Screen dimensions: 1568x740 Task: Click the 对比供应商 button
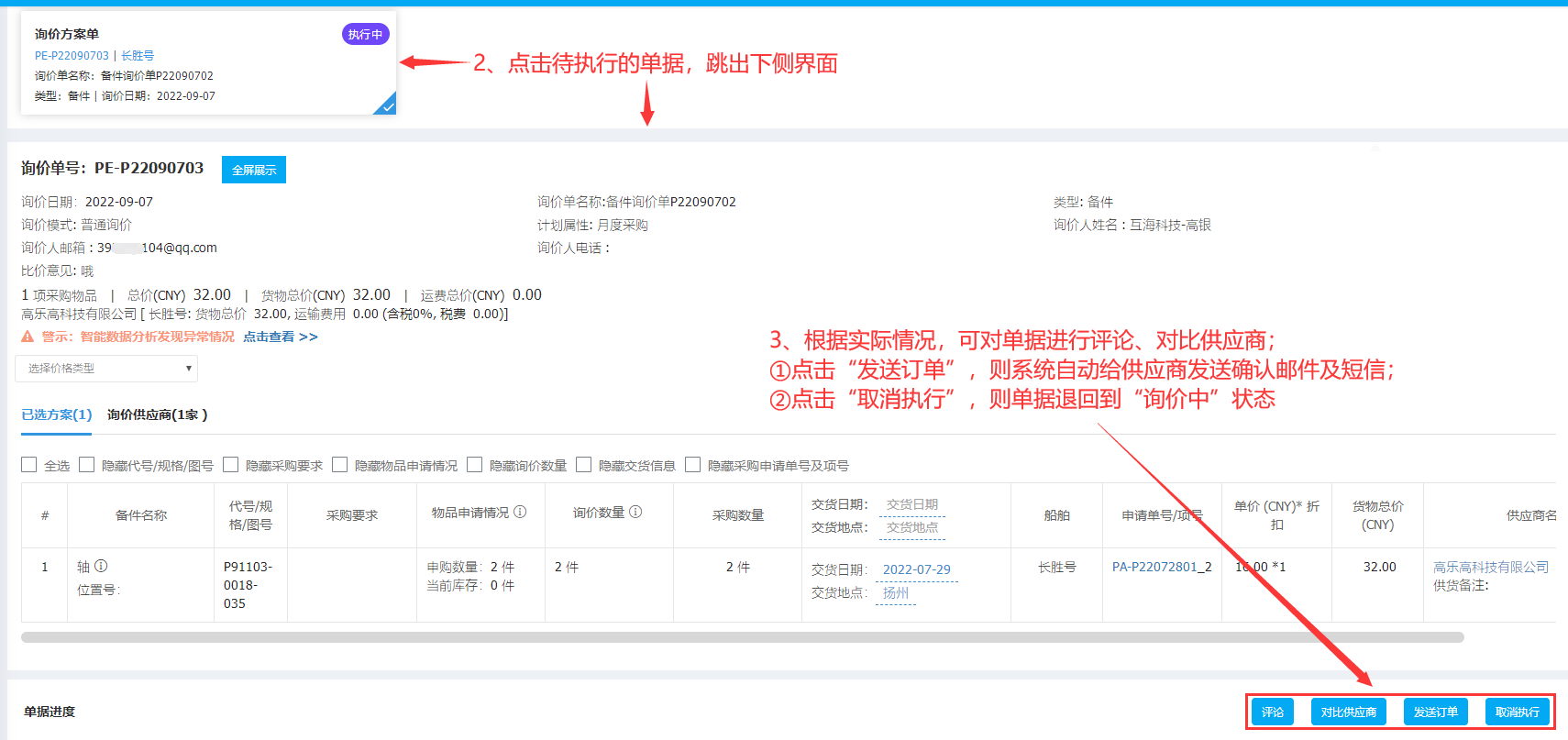tap(1349, 712)
